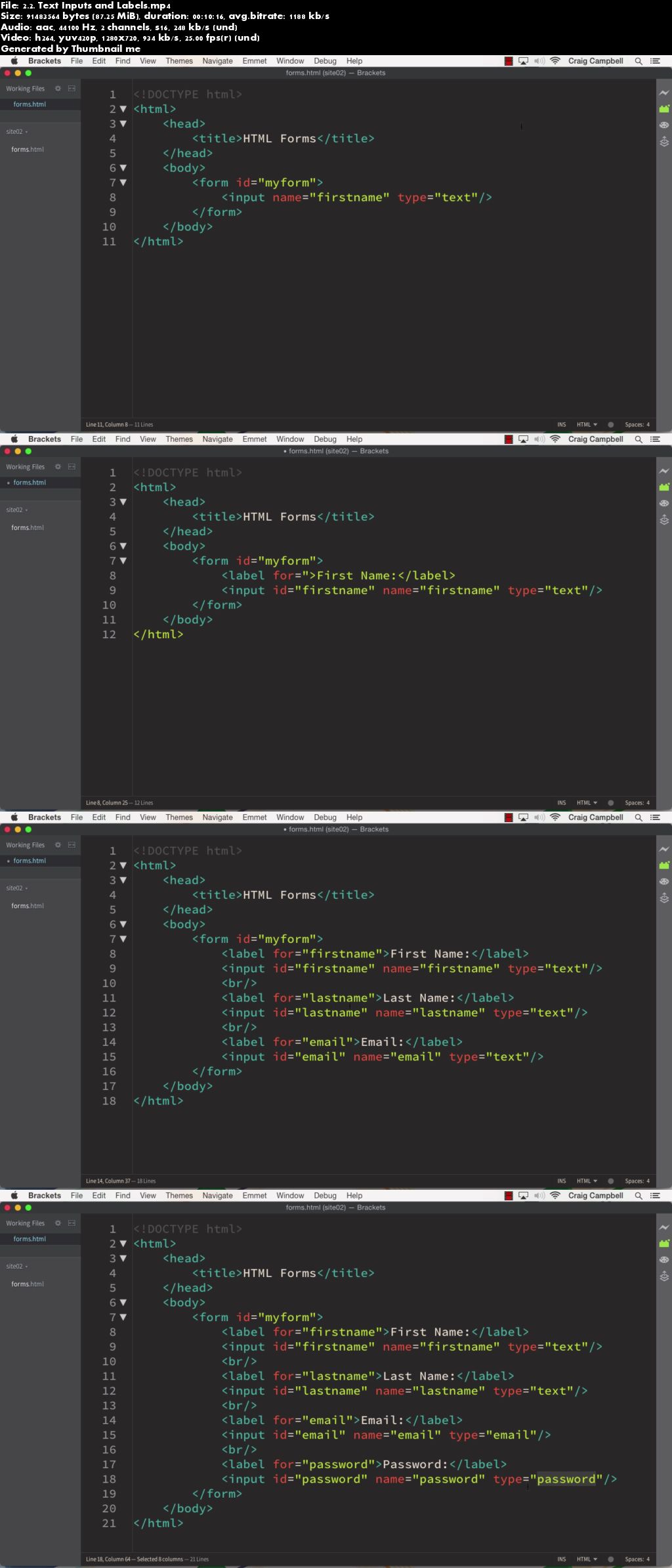Click Working Files gear icon in 12-line frame

58,467
